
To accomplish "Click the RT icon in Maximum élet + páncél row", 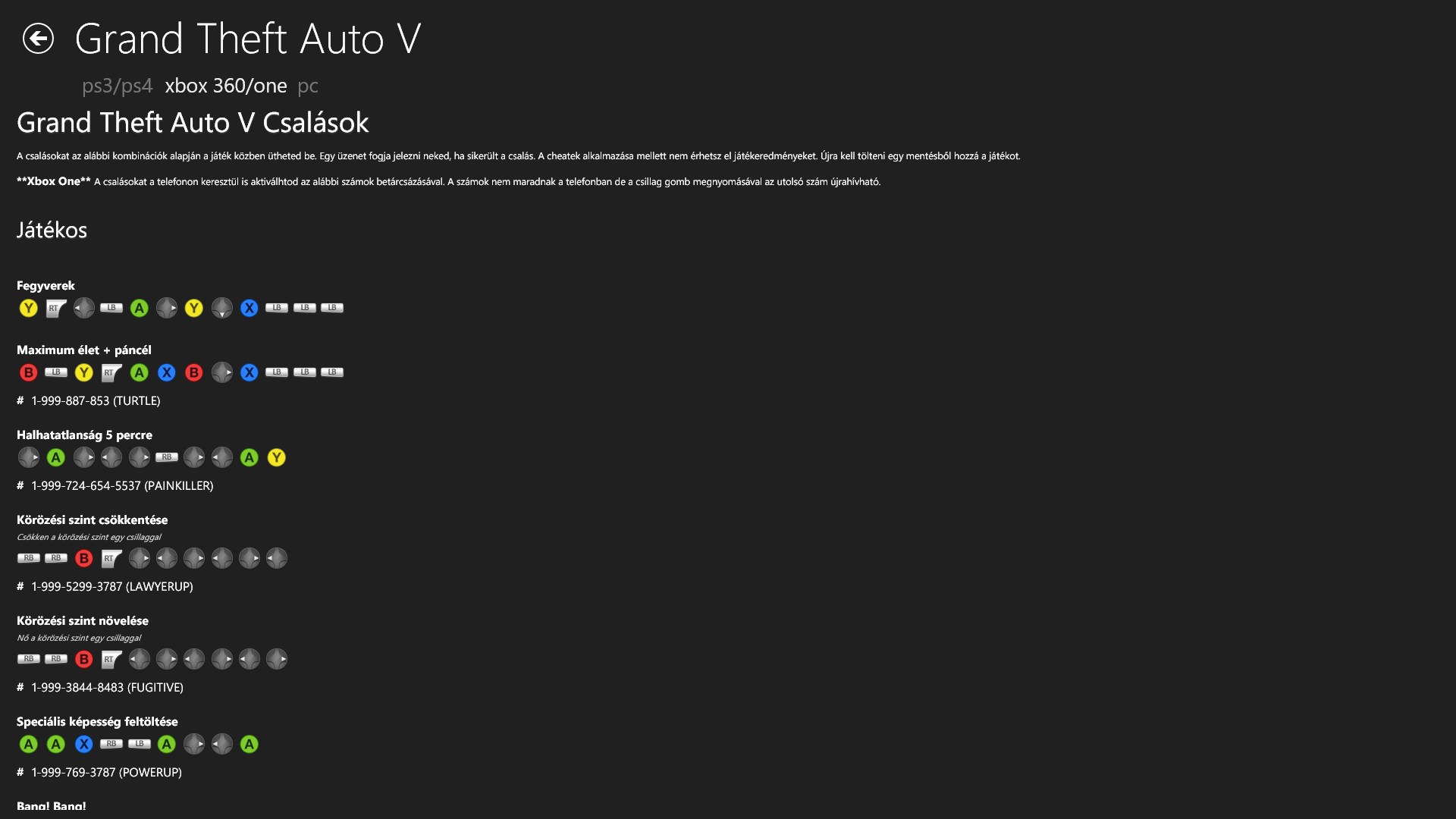I will (x=111, y=372).
